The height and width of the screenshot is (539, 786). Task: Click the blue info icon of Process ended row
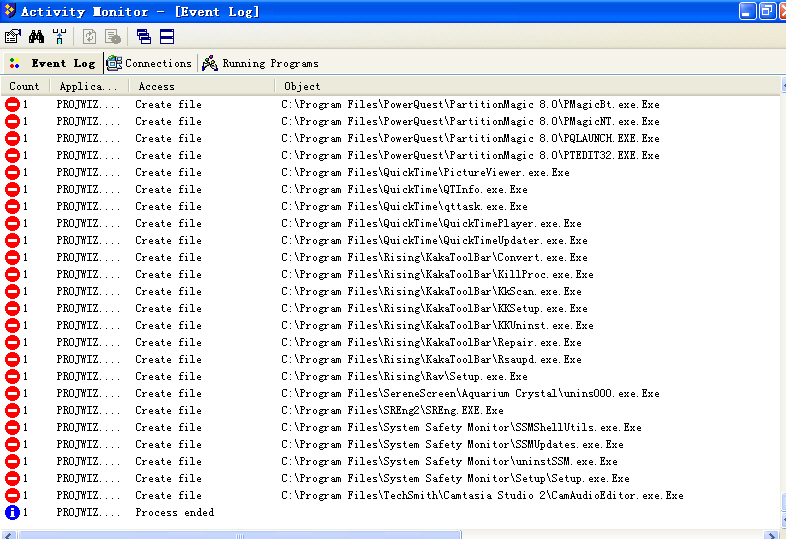pos(12,512)
